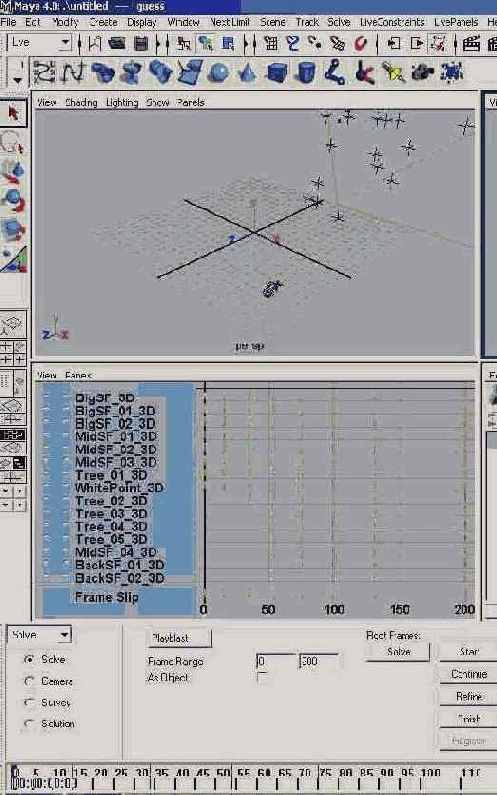This screenshot has height=795, width=497.
Task: Open the Solve panel dropdown
Action: coord(40,634)
